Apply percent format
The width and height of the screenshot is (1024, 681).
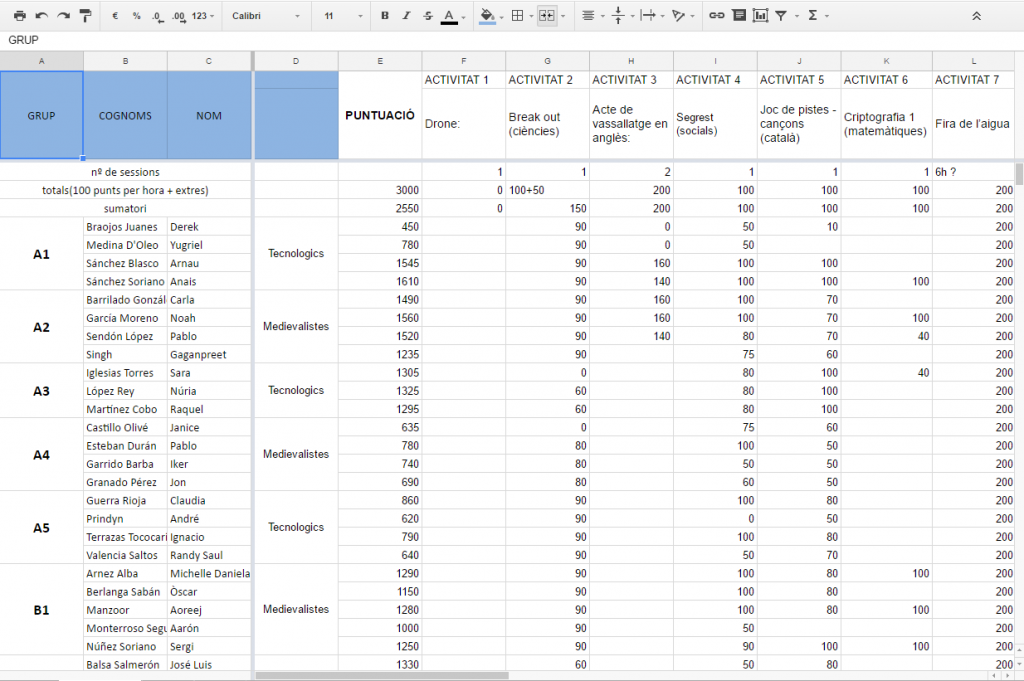[136, 16]
